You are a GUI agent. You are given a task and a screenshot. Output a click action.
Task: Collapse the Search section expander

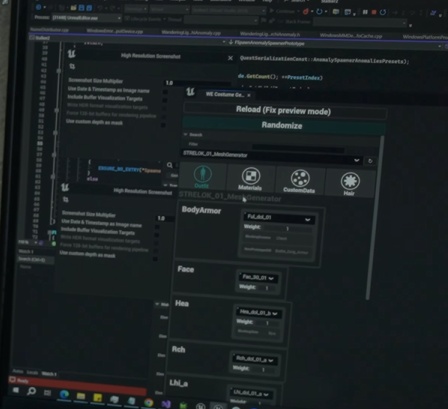[185, 134]
